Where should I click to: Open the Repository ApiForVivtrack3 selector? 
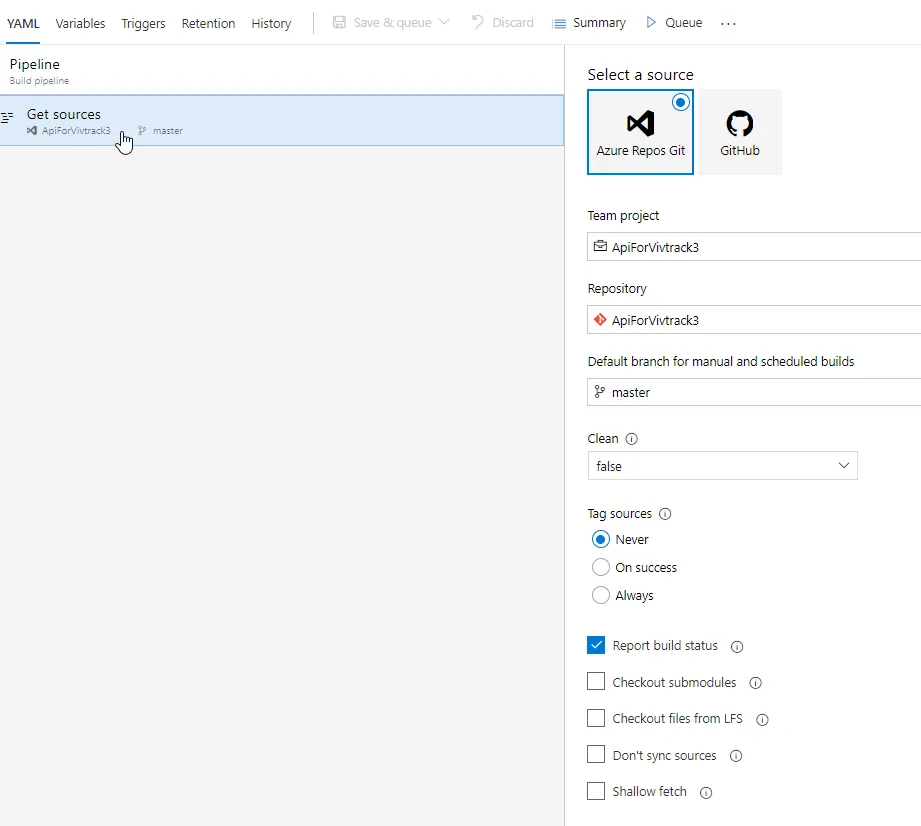coord(754,320)
